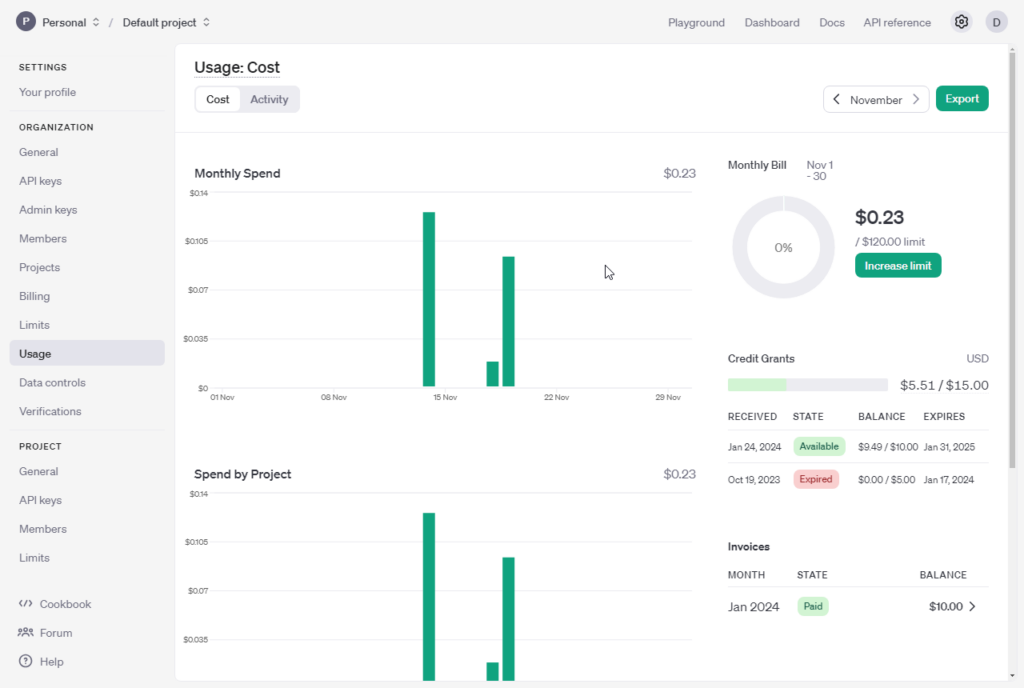Open the Help link
Image resolution: width=1024 pixels, height=688 pixels.
pyautogui.click(x=51, y=661)
